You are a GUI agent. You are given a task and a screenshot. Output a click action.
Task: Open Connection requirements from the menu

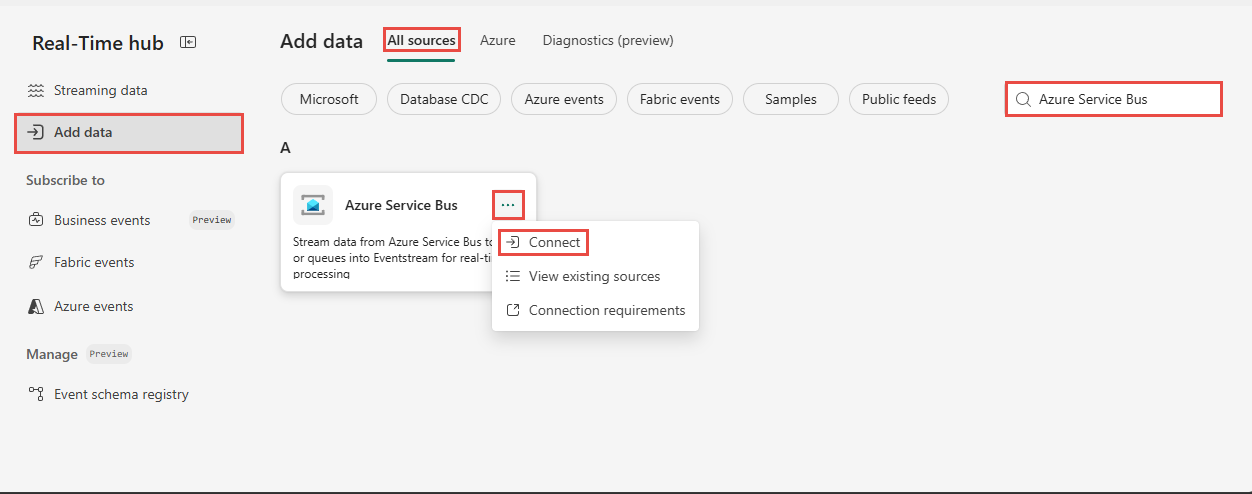595,310
